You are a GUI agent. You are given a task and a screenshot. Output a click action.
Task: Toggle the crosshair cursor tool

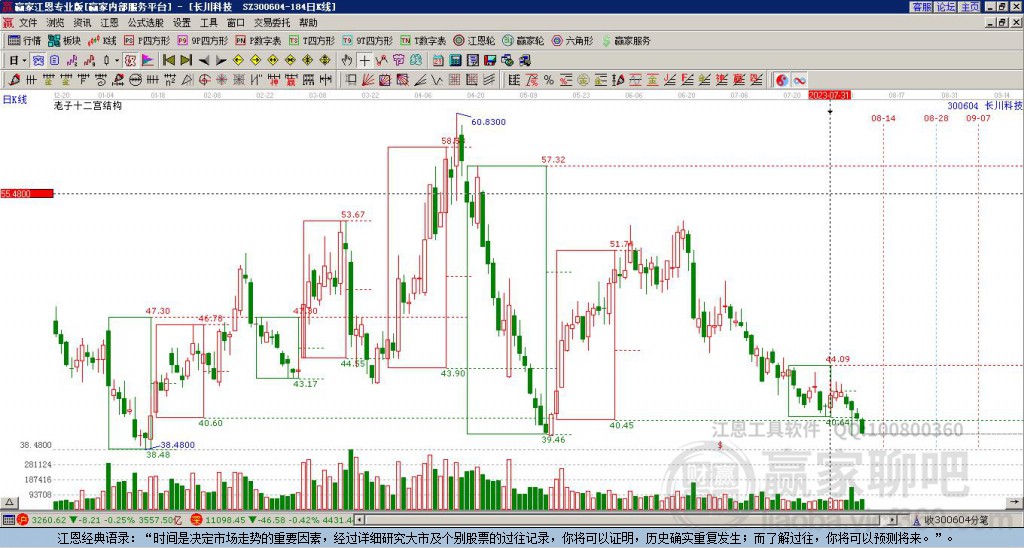tap(364, 61)
